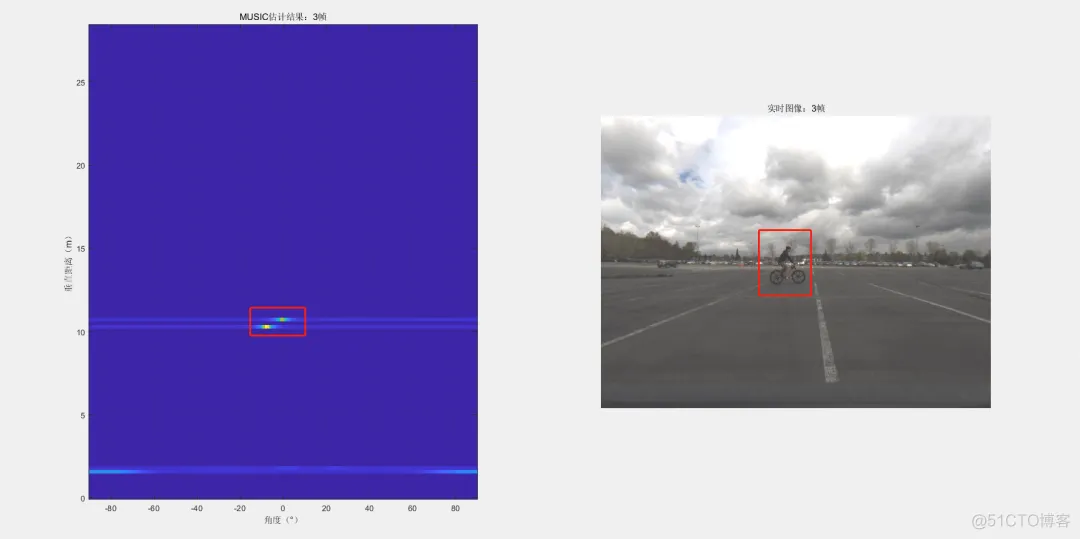Click the camera title "实时图像：3帧"
Viewport: 1080px width, 539px height.
pos(796,108)
